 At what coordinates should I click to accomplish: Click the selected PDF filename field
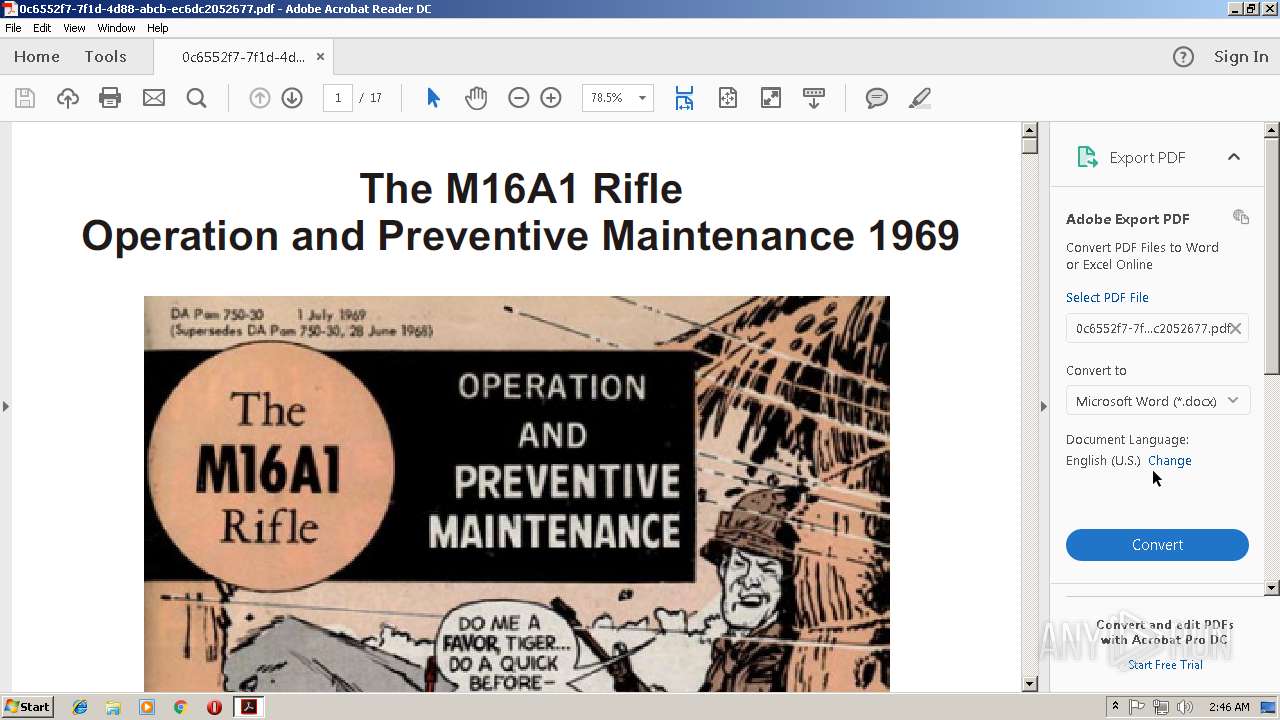pos(1157,328)
